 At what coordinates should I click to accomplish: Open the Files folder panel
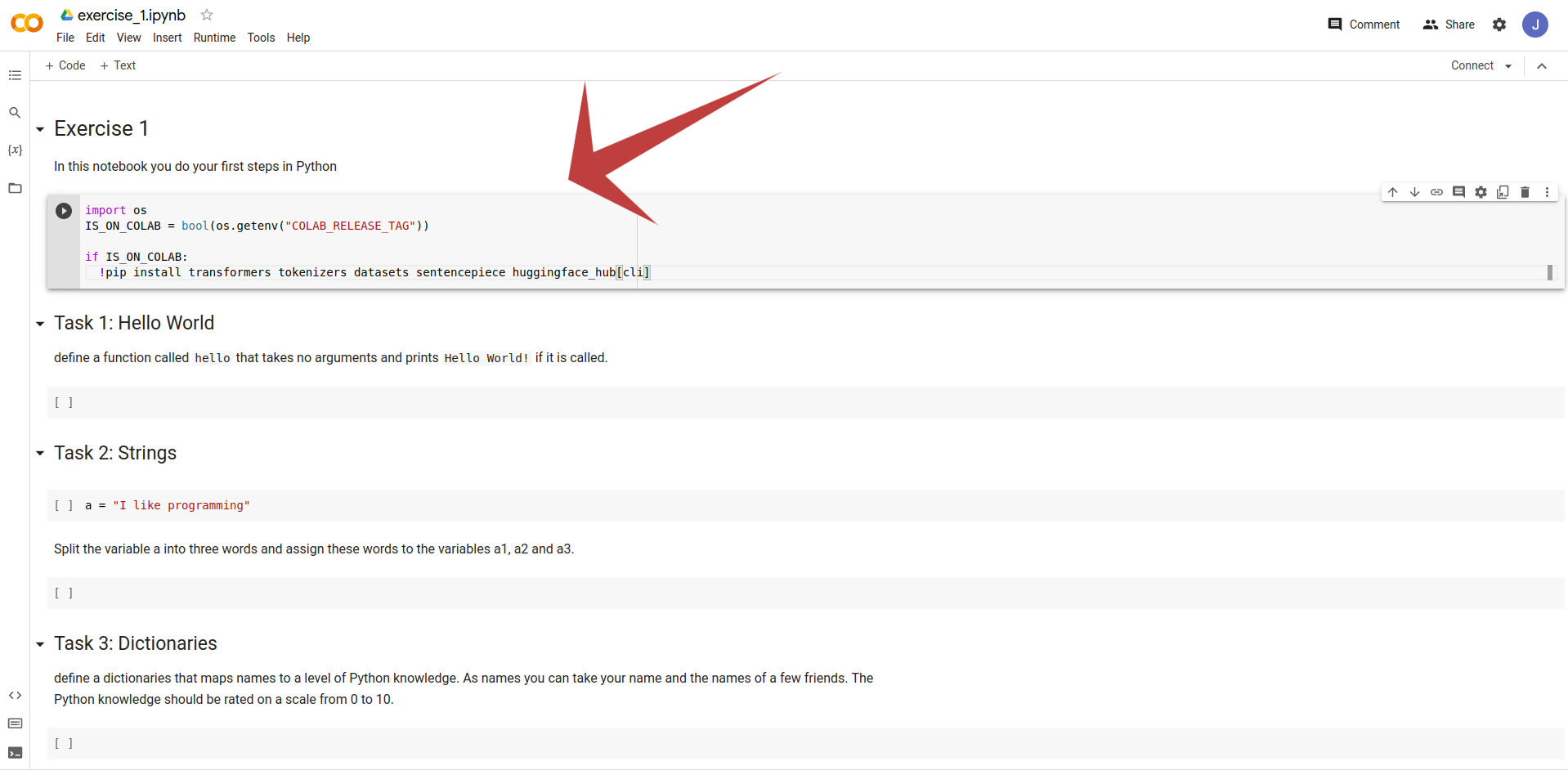point(15,188)
